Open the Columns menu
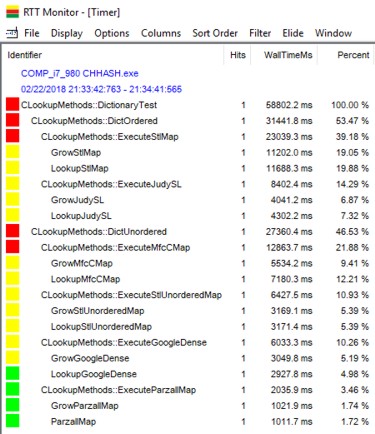The image size is (375, 434). 161,33
